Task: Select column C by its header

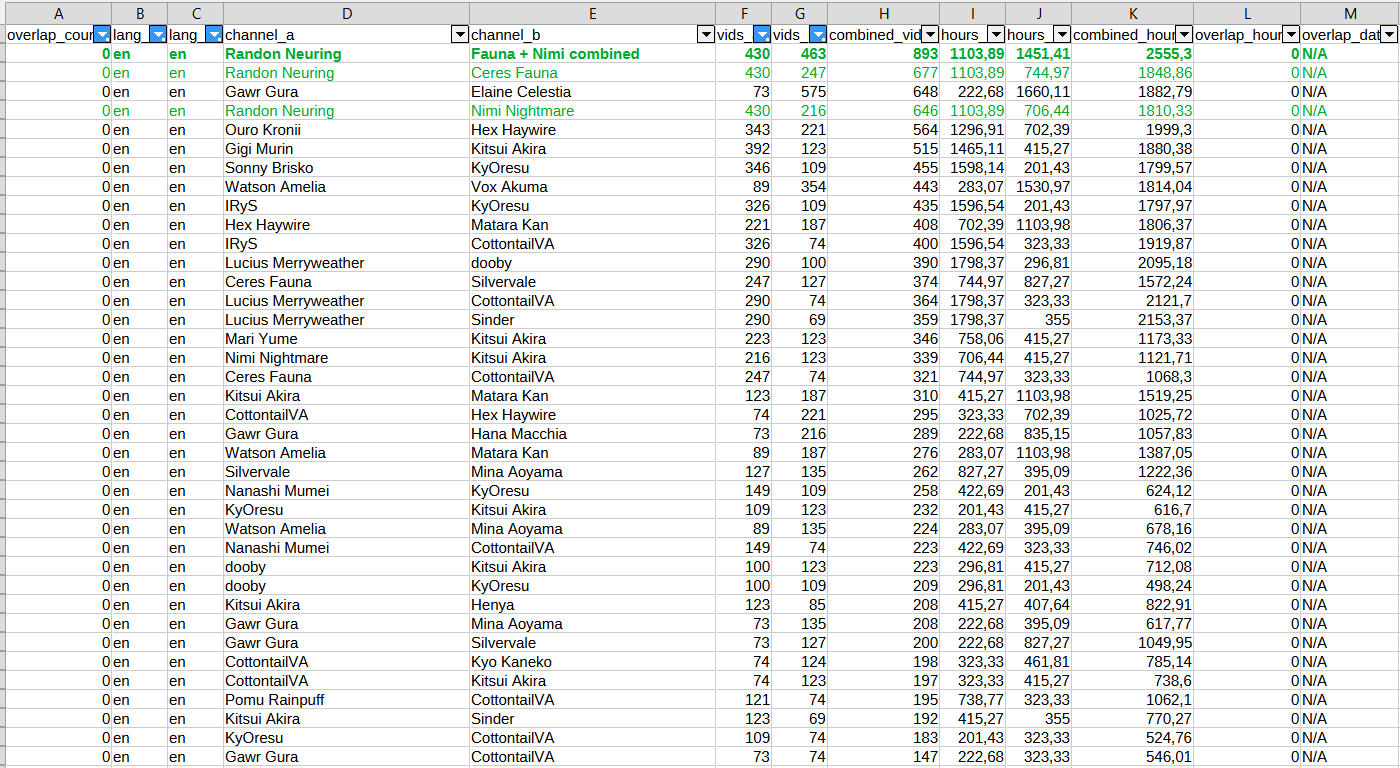Action: pos(195,13)
